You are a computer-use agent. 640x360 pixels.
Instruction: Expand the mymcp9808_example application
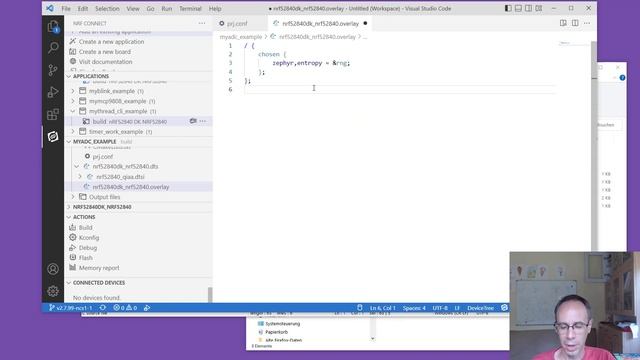click(73, 101)
